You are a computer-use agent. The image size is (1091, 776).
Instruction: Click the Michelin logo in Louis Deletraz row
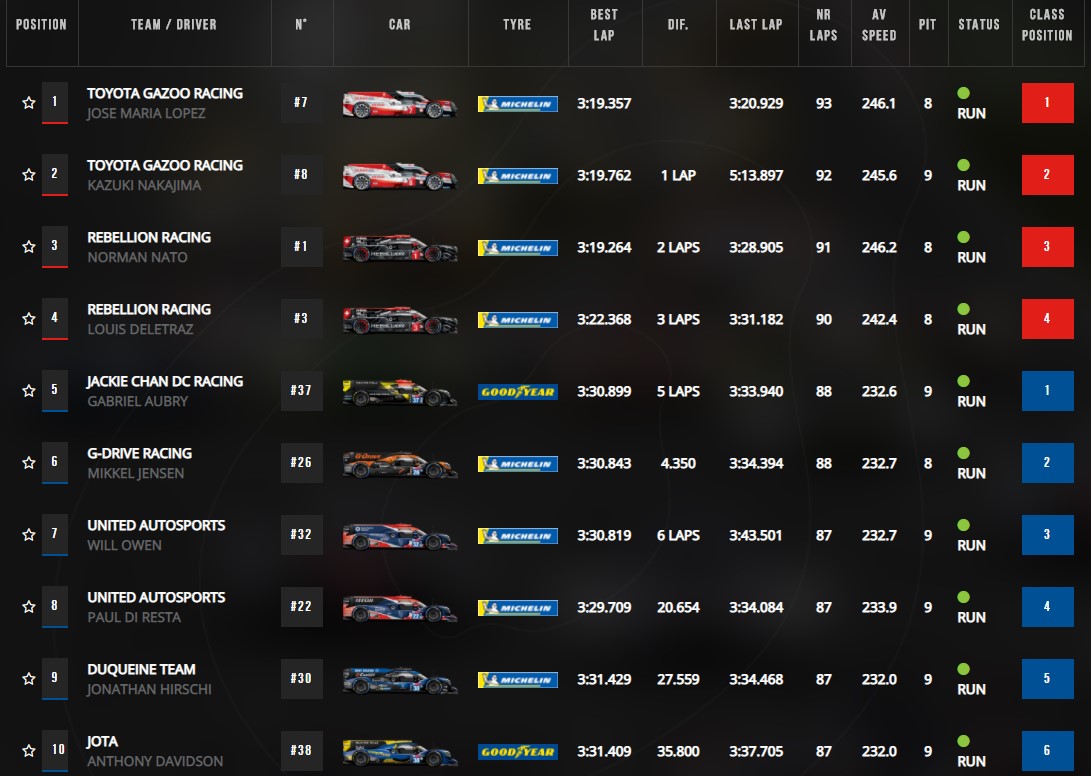pyautogui.click(x=518, y=320)
